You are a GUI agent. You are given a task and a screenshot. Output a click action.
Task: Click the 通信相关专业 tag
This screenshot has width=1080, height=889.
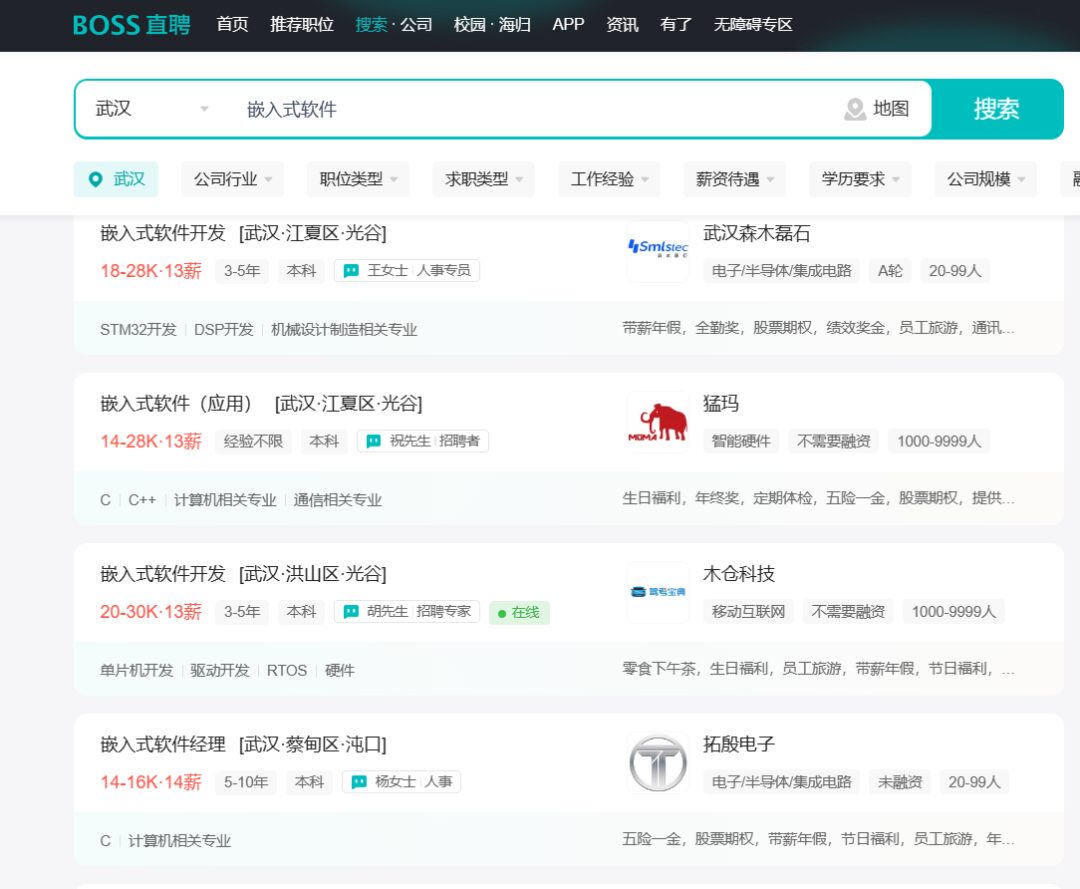click(338, 500)
